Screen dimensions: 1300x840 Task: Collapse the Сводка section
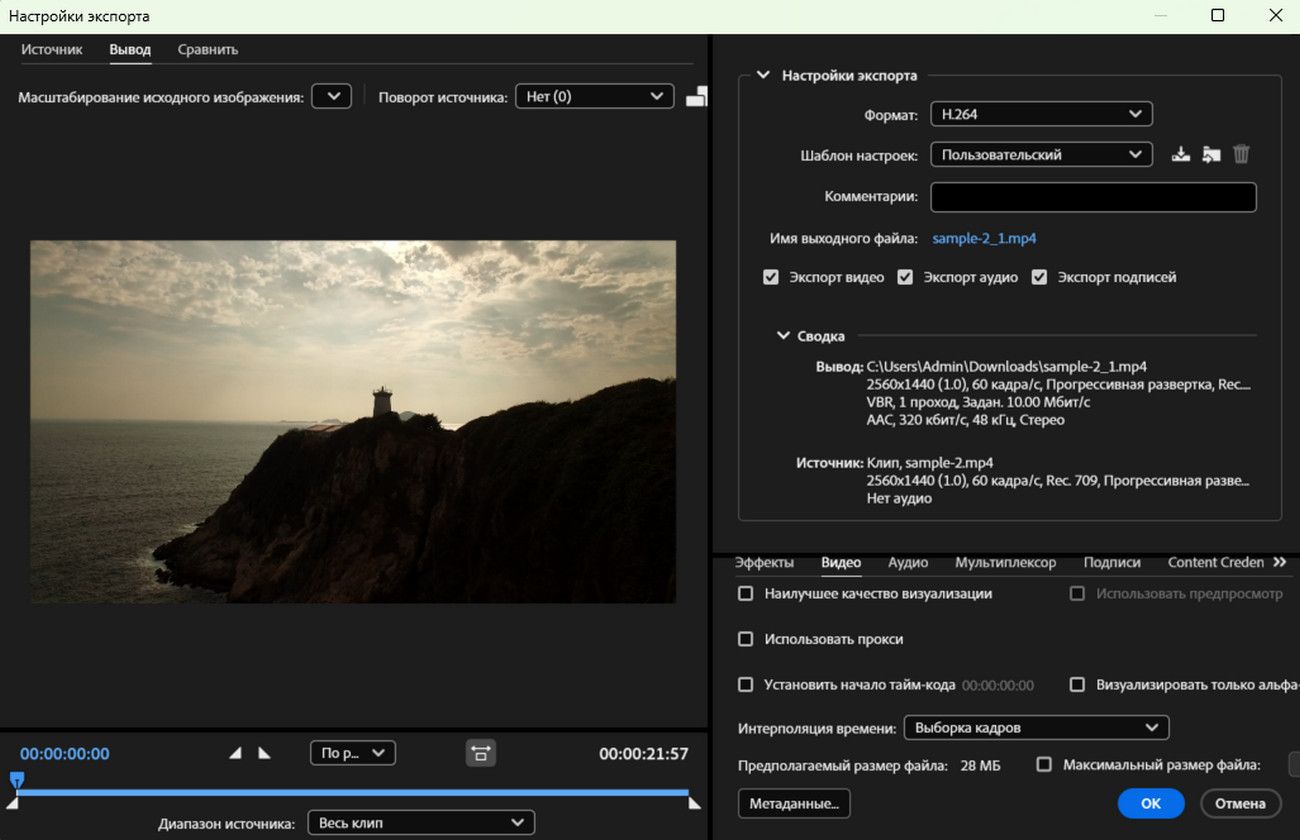click(x=784, y=336)
